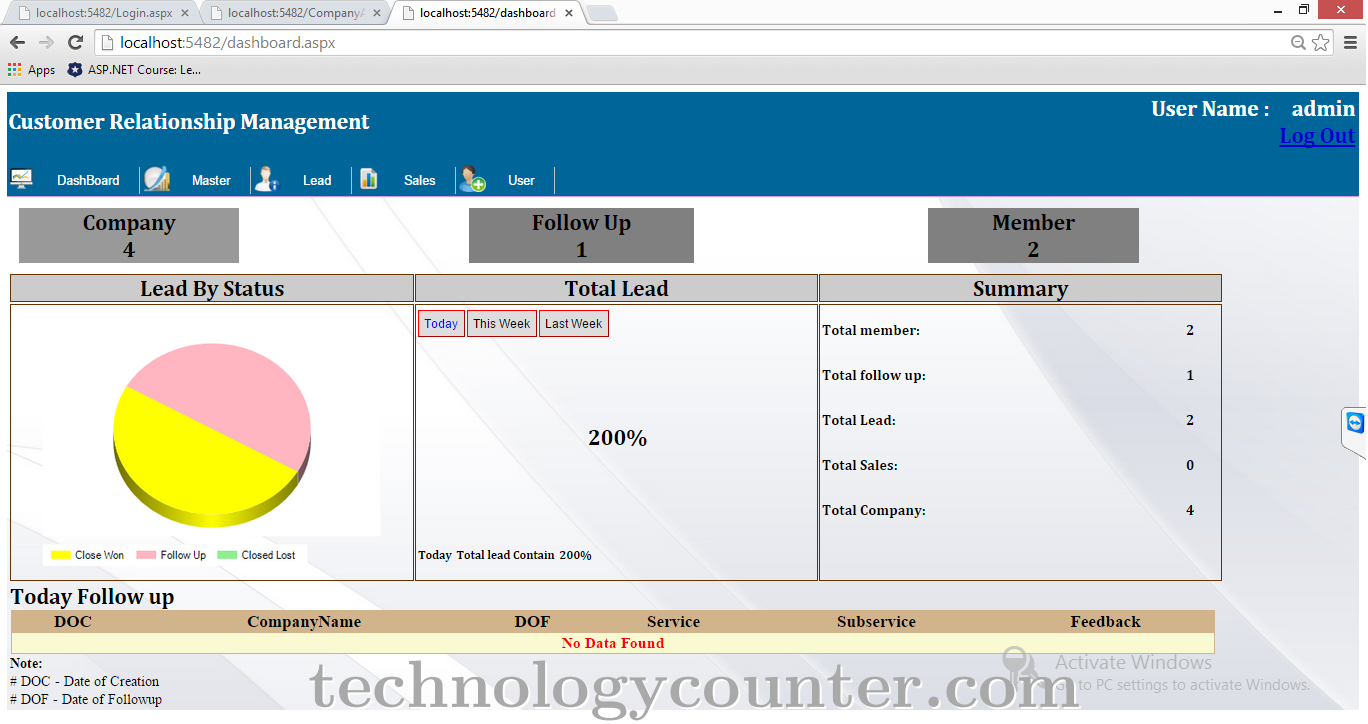This screenshot has height=724, width=1368.
Task: Switch to the localhost Company tab
Action: [296, 13]
